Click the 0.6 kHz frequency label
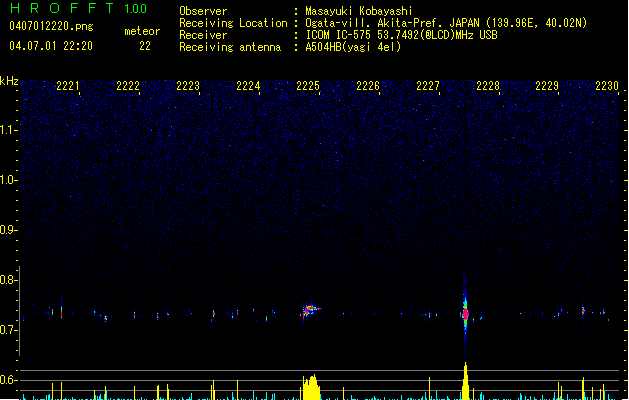The image size is (629, 400). click(x=8, y=380)
